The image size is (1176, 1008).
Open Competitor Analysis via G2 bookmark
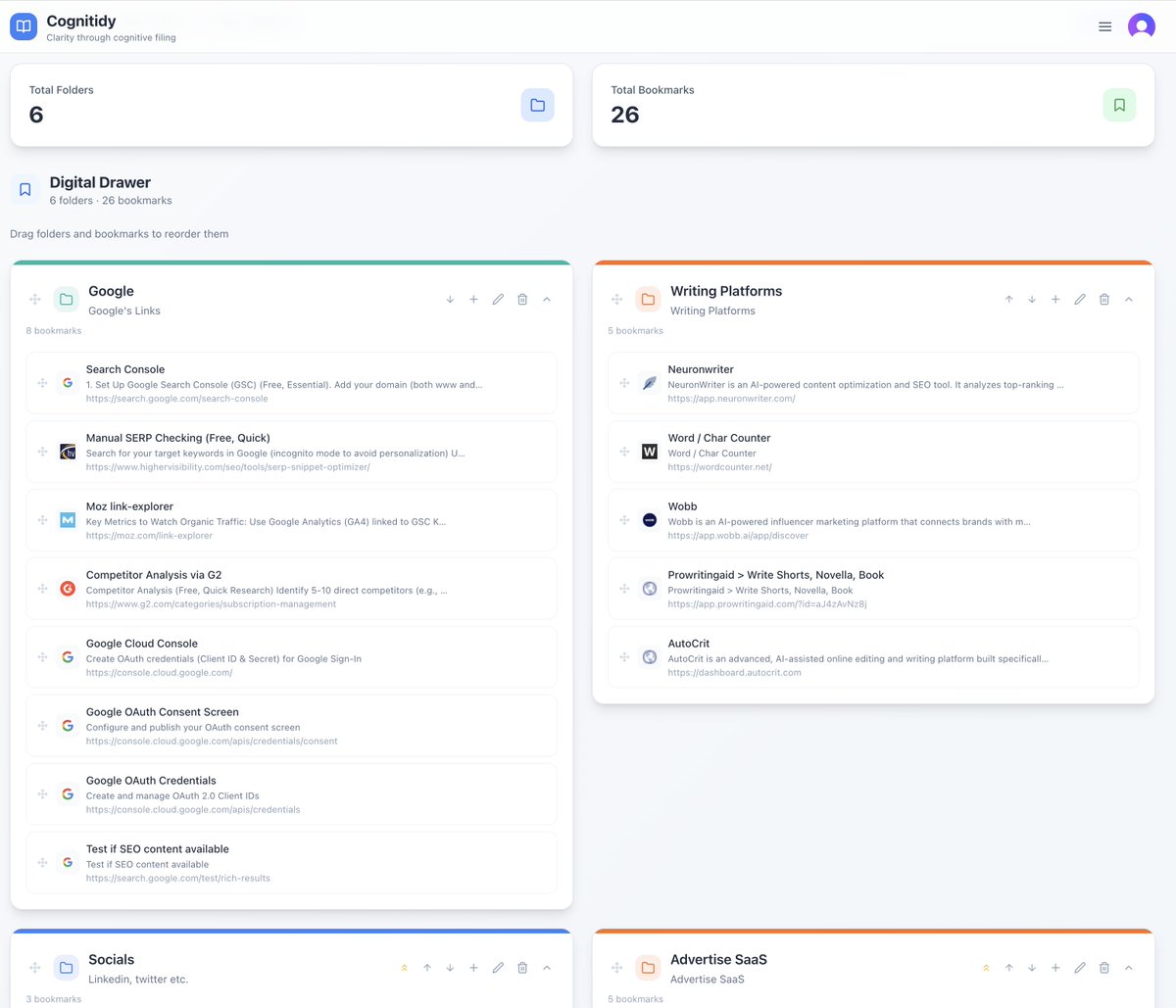[291, 589]
